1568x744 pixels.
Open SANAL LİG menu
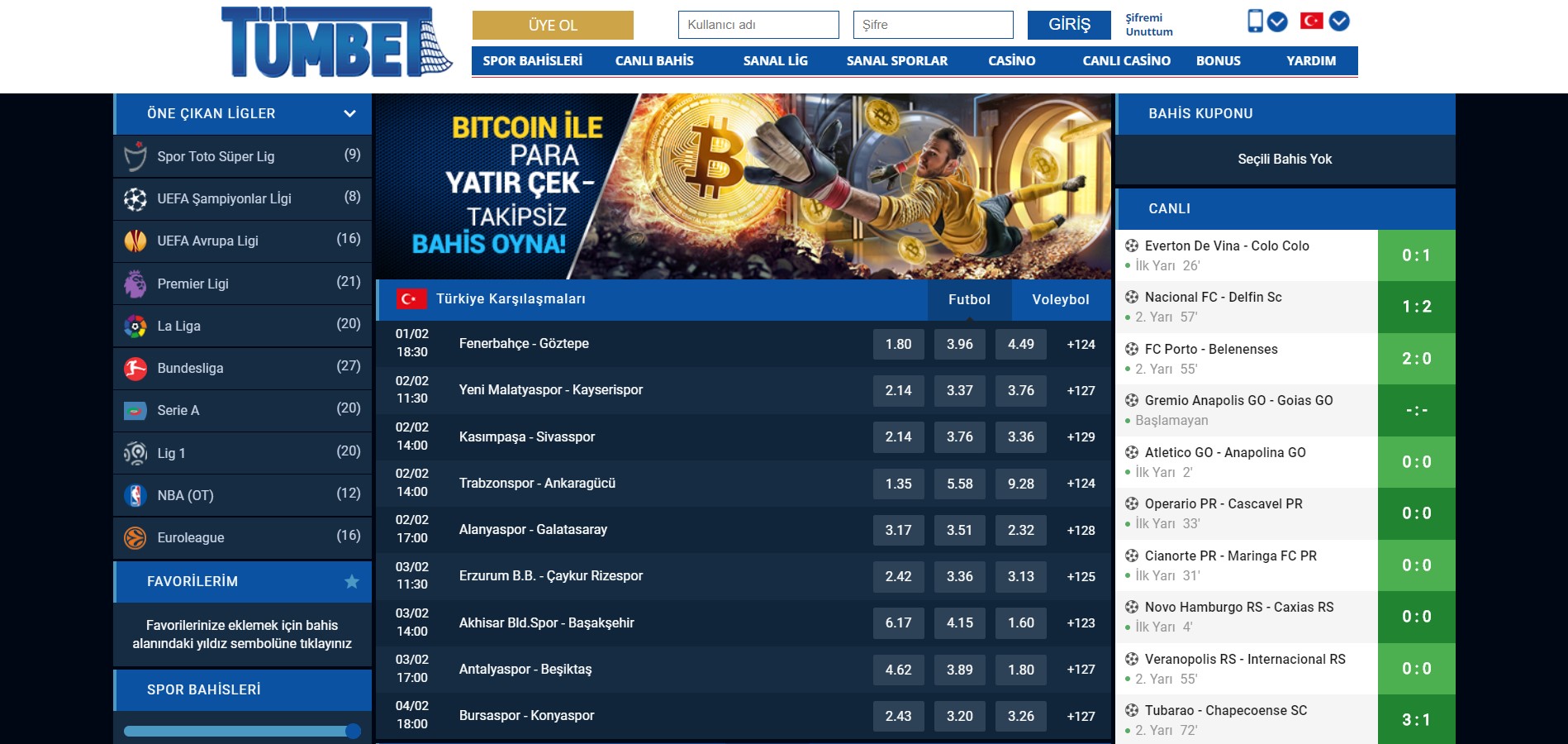coord(776,60)
